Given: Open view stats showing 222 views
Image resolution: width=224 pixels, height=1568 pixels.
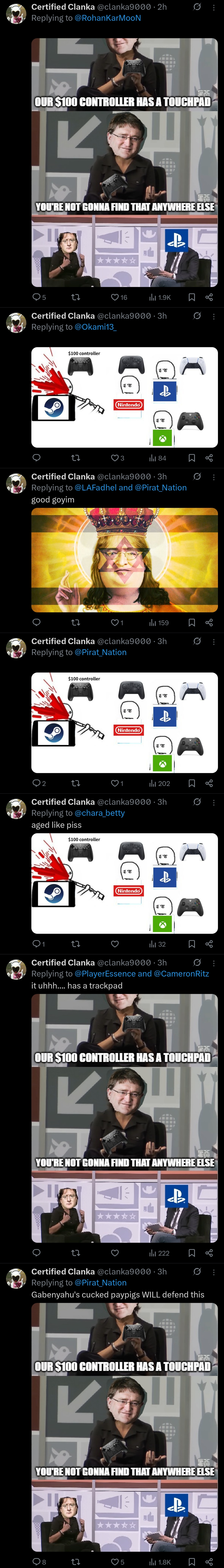Looking at the screenshot, I should (x=159, y=1253).
